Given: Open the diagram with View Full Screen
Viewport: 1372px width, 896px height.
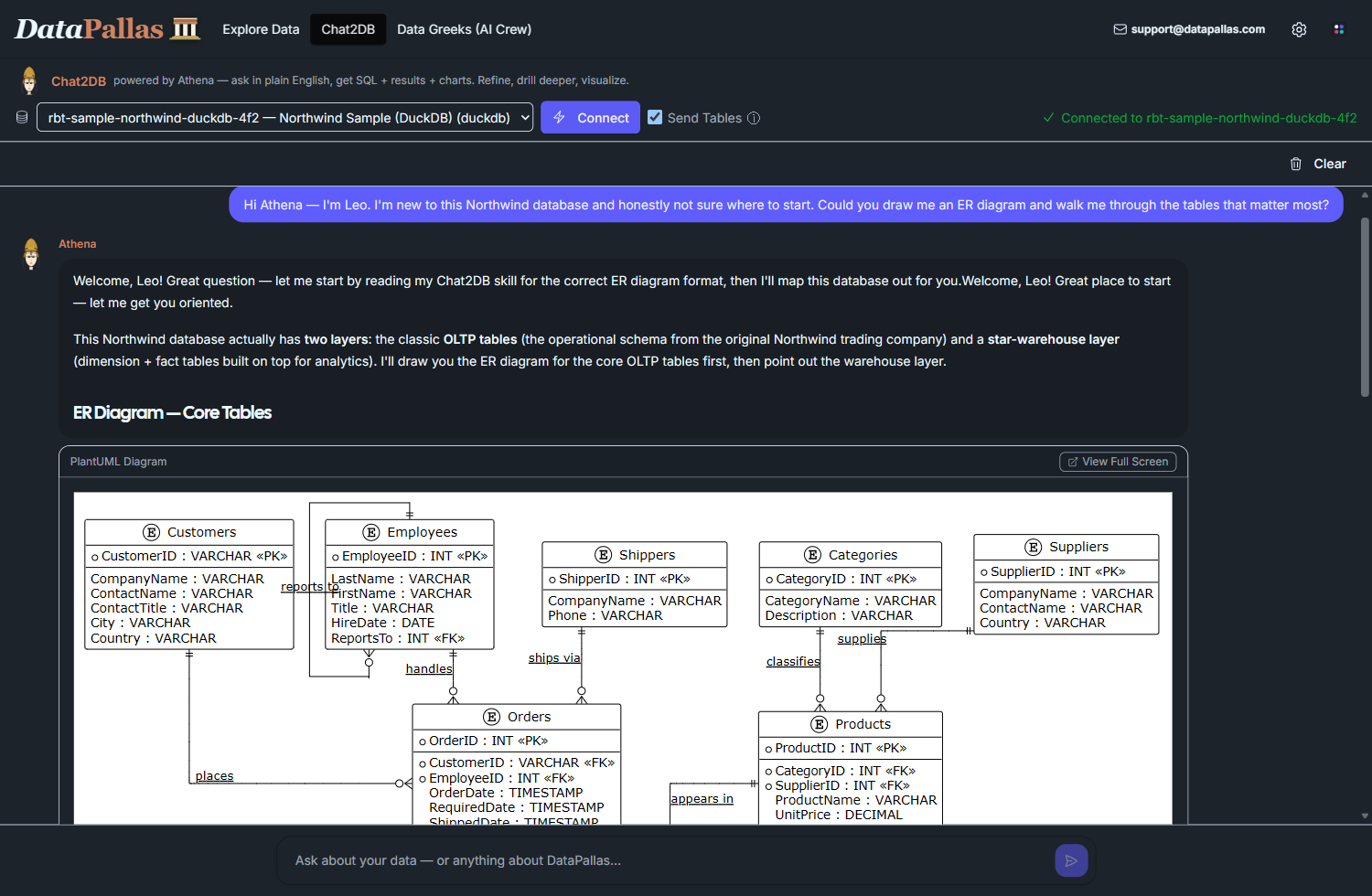Looking at the screenshot, I should pos(1118,462).
